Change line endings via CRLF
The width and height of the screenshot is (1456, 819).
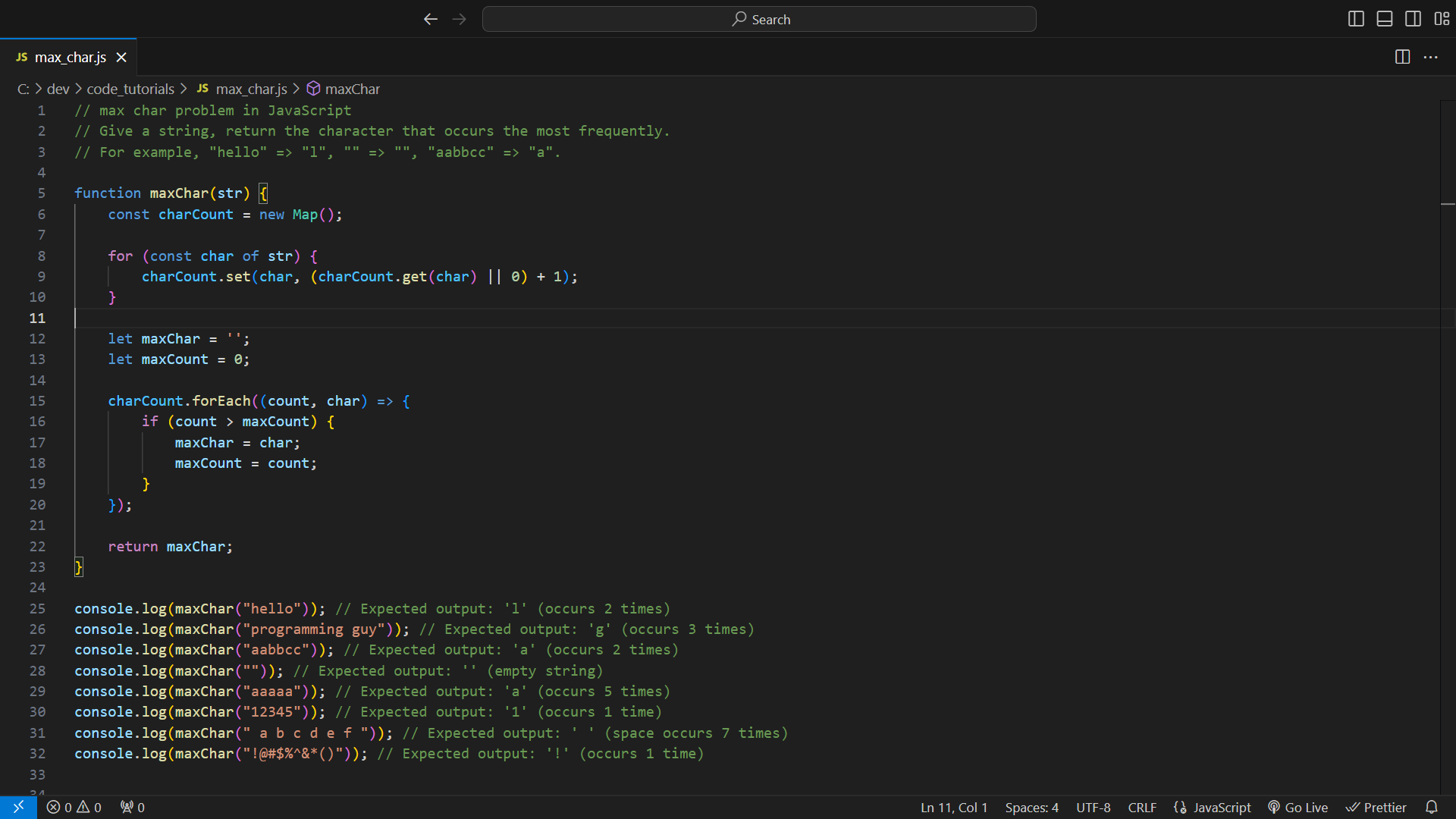coord(1142,808)
